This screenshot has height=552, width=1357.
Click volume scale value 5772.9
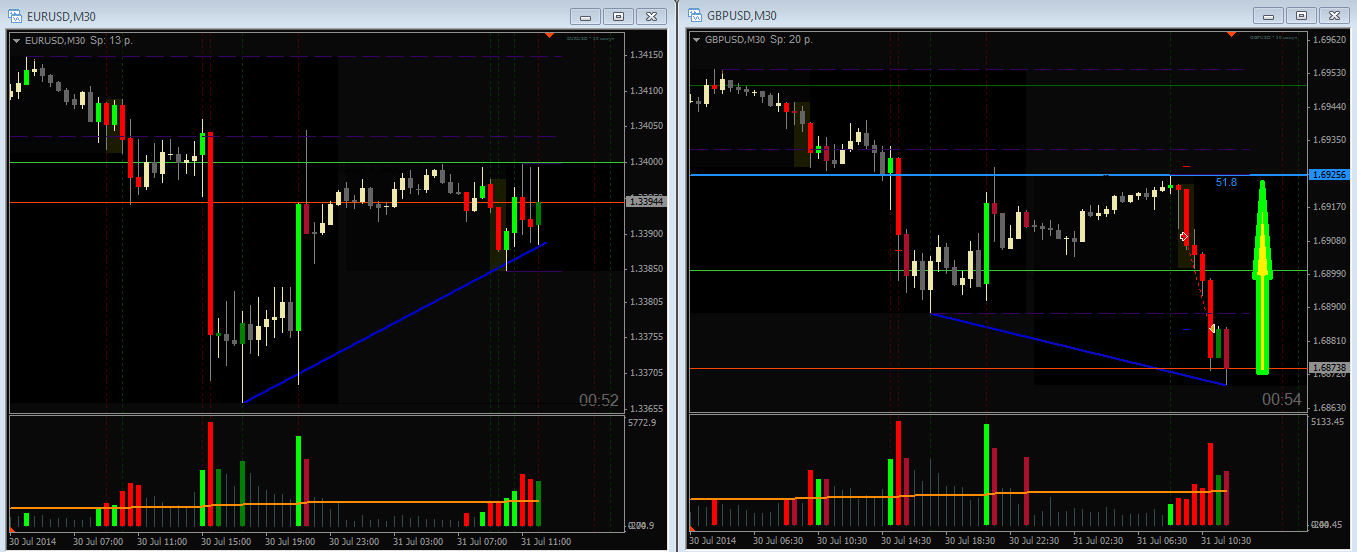641,423
